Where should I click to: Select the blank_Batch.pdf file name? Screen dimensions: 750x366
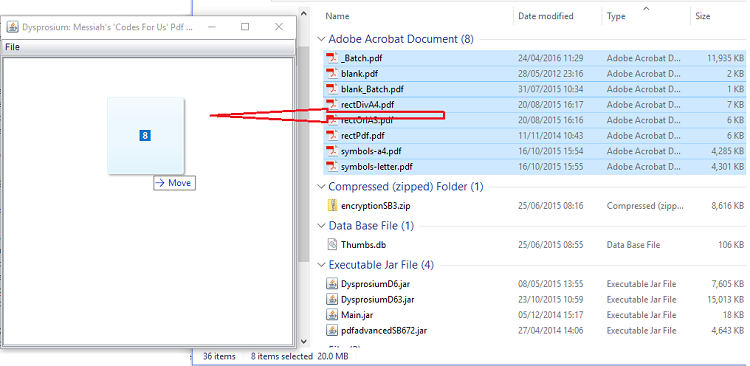[372, 89]
